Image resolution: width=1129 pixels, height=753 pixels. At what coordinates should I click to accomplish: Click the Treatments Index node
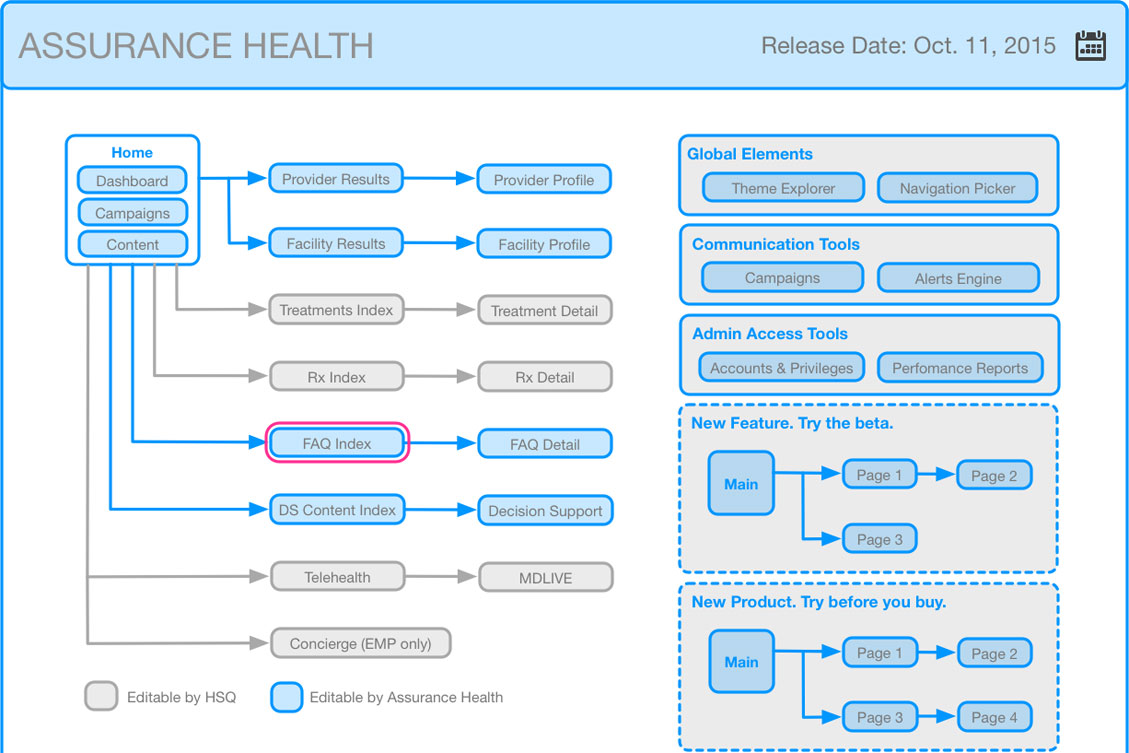[336, 310]
